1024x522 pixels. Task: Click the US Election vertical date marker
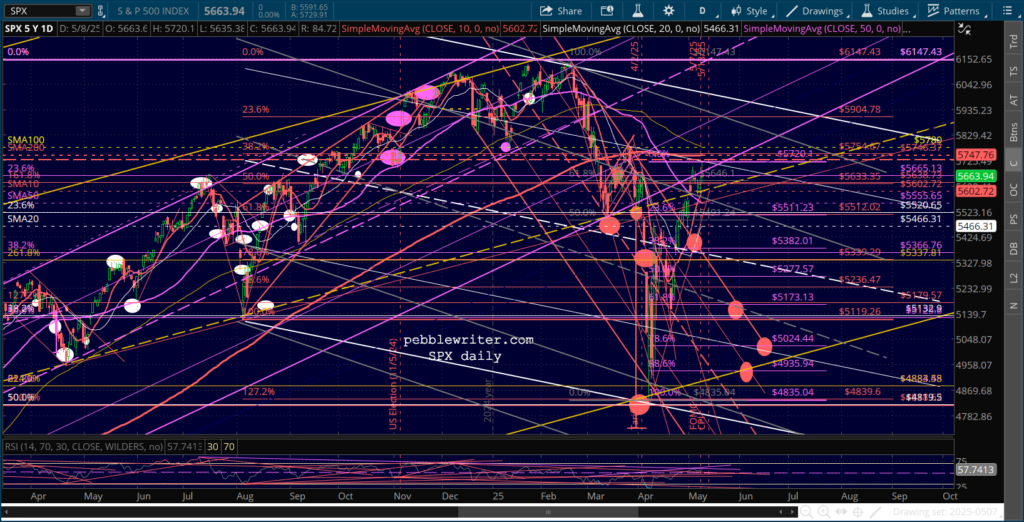pyautogui.click(x=392, y=382)
